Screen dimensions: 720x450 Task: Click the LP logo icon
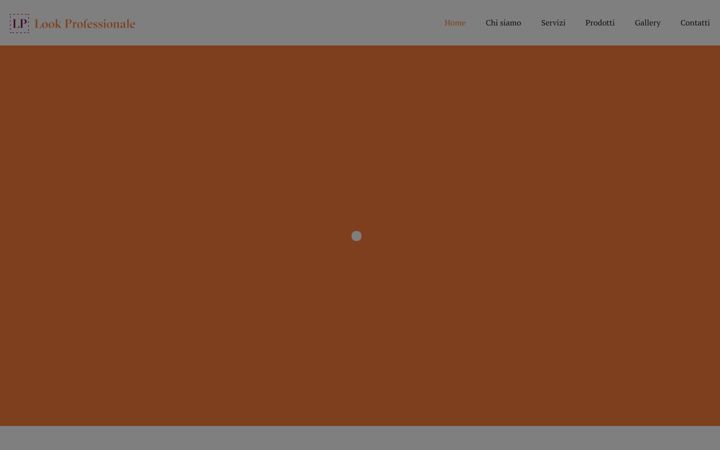19,23
